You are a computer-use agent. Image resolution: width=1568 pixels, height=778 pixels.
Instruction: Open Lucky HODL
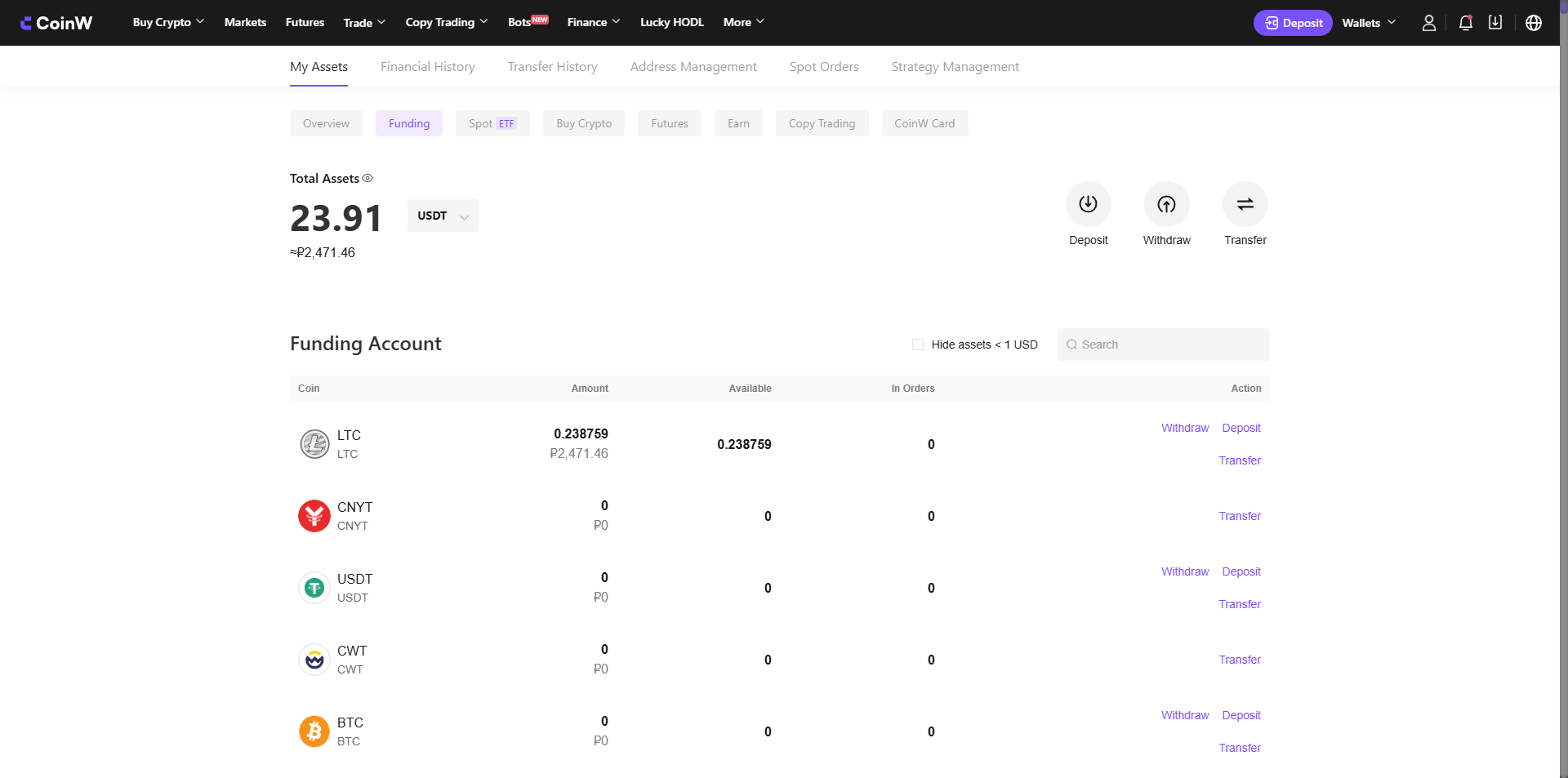point(671,22)
